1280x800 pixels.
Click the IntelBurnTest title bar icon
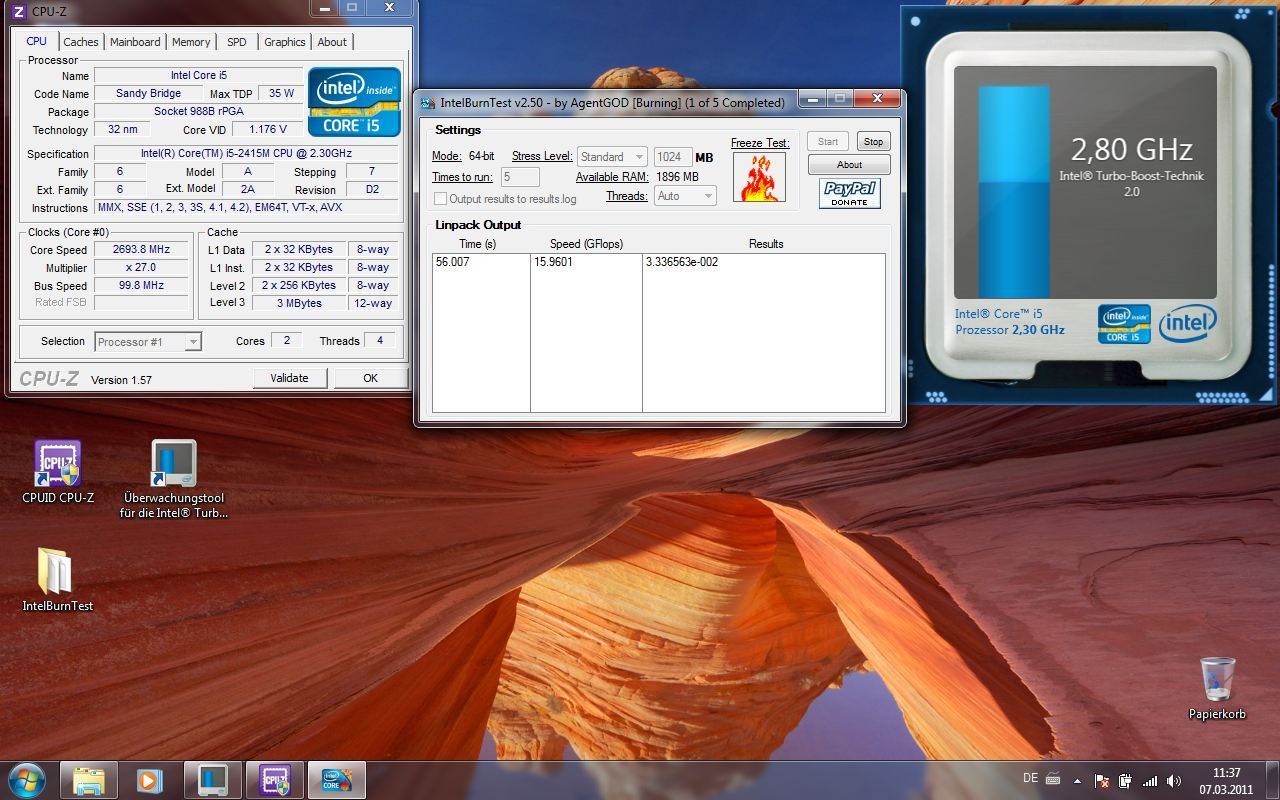point(428,102)
